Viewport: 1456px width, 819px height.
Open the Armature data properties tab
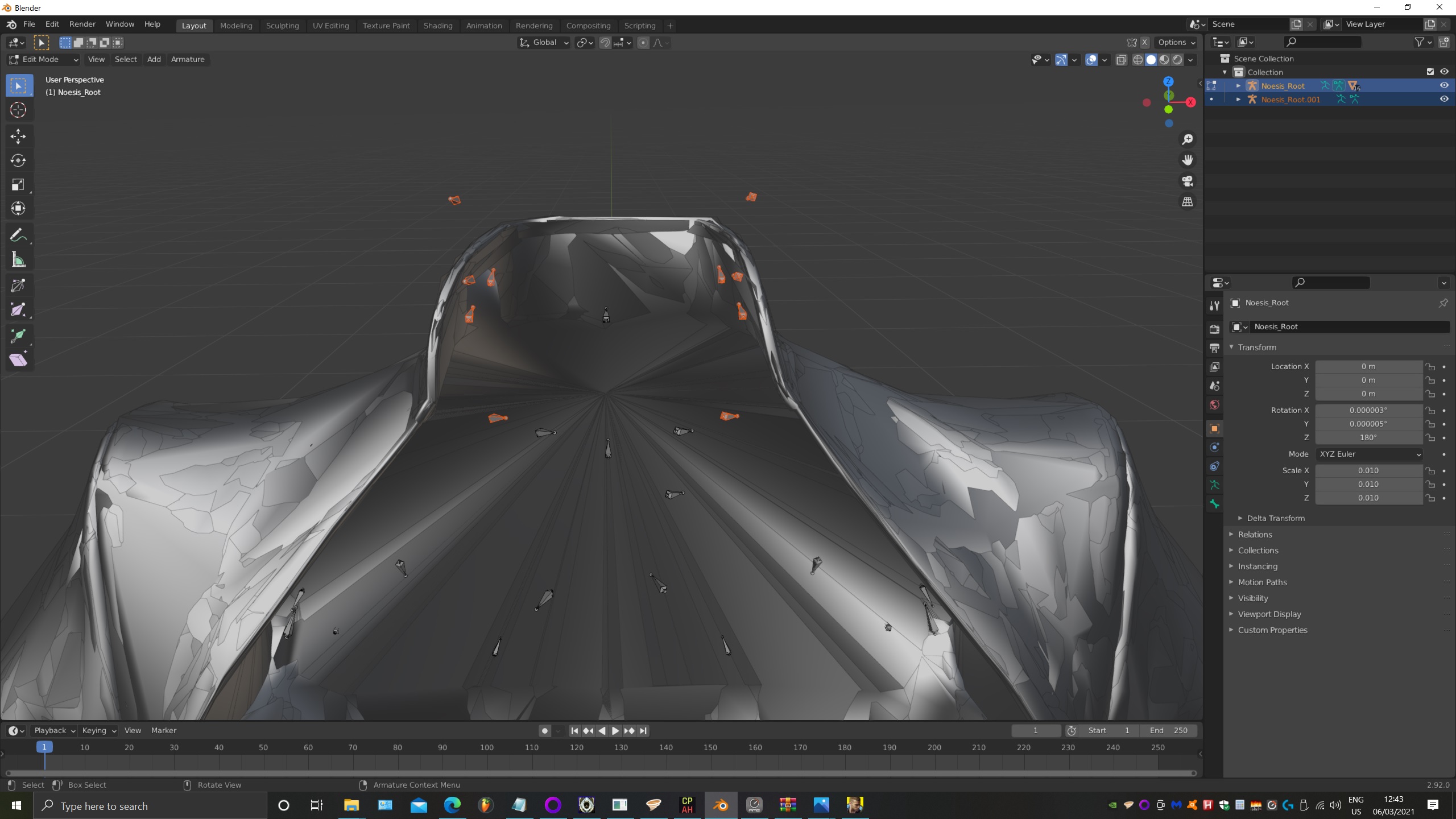coord(1214,485)
